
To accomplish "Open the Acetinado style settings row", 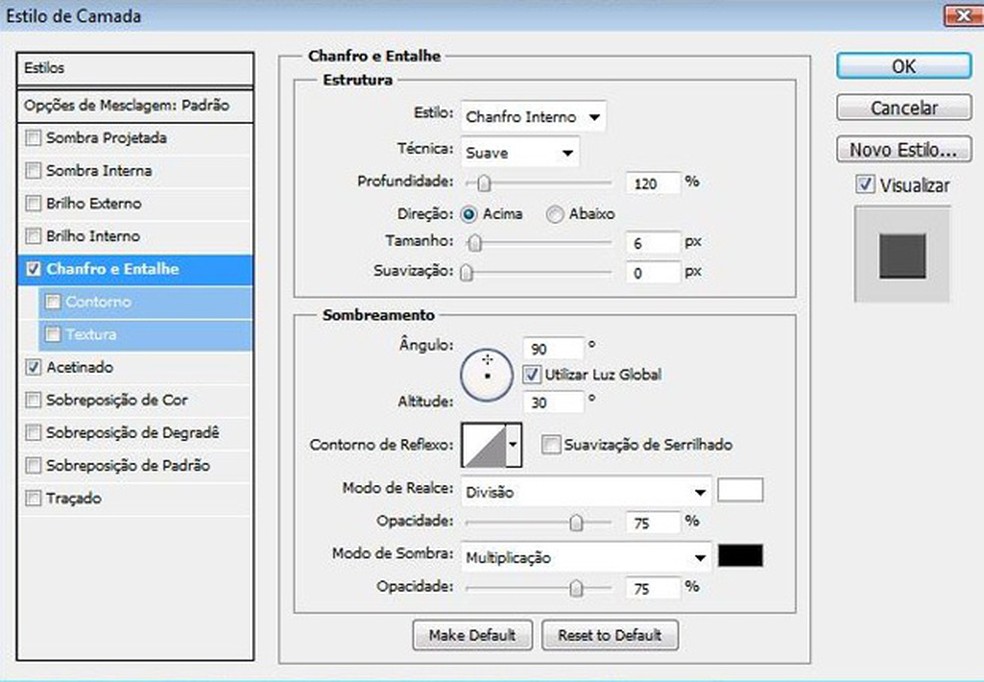I will [x=136, y=367].
